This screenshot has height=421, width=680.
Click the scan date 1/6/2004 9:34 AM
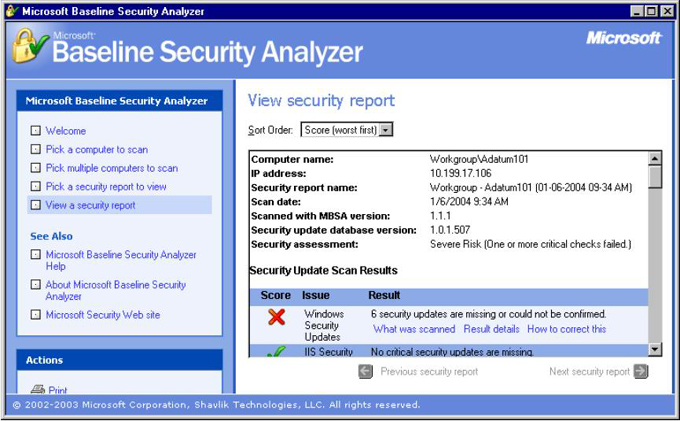point(469,202)
